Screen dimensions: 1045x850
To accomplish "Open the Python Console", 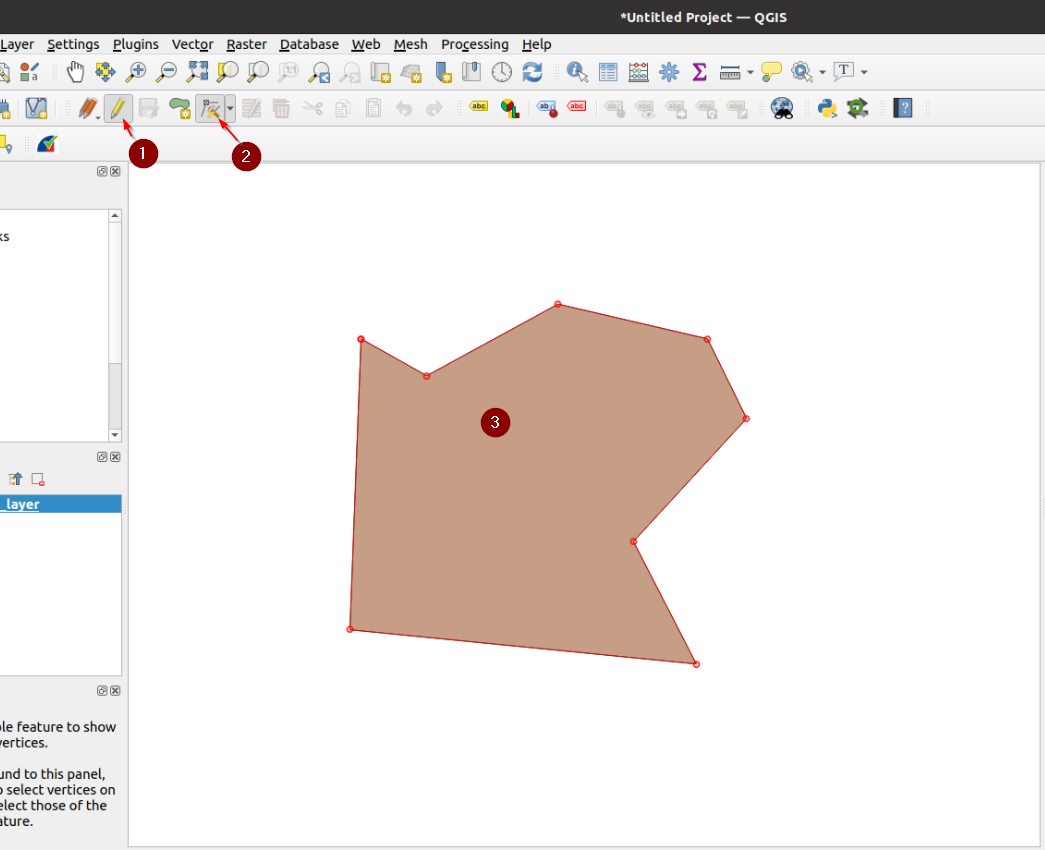I will [x=827, y=108].
